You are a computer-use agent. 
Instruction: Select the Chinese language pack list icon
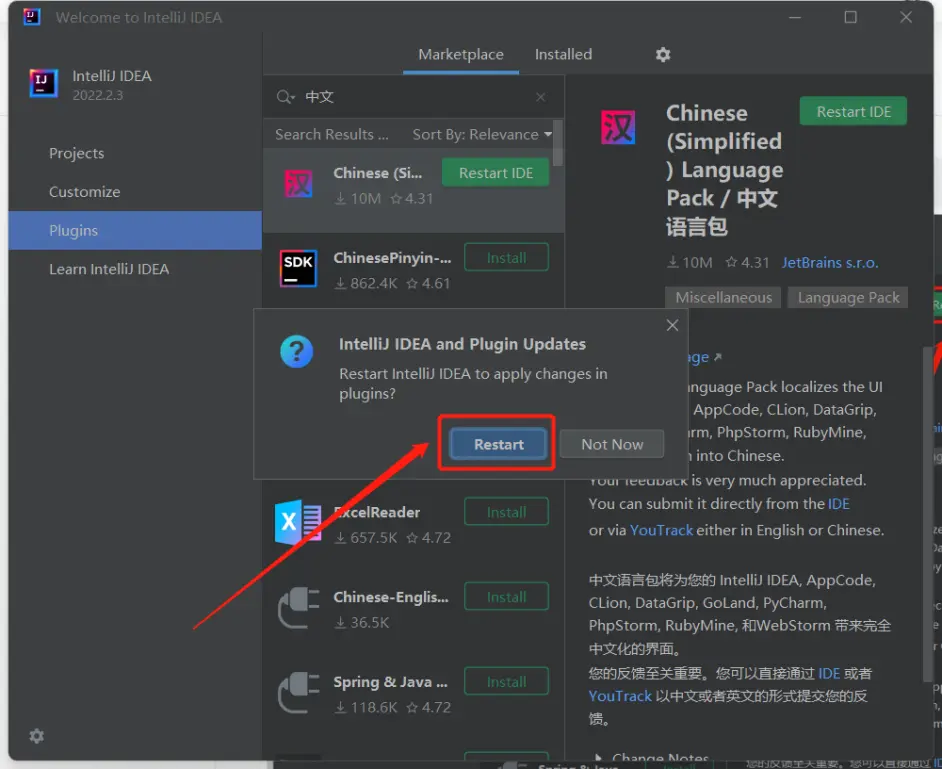[x=299, y=184]
